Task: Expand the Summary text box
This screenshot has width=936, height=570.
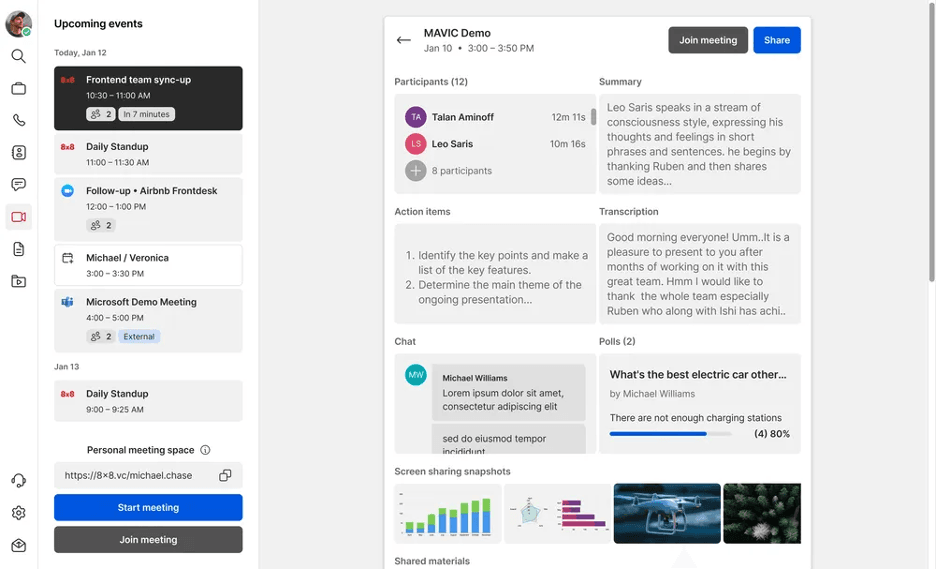Action: tap(699, 144)
